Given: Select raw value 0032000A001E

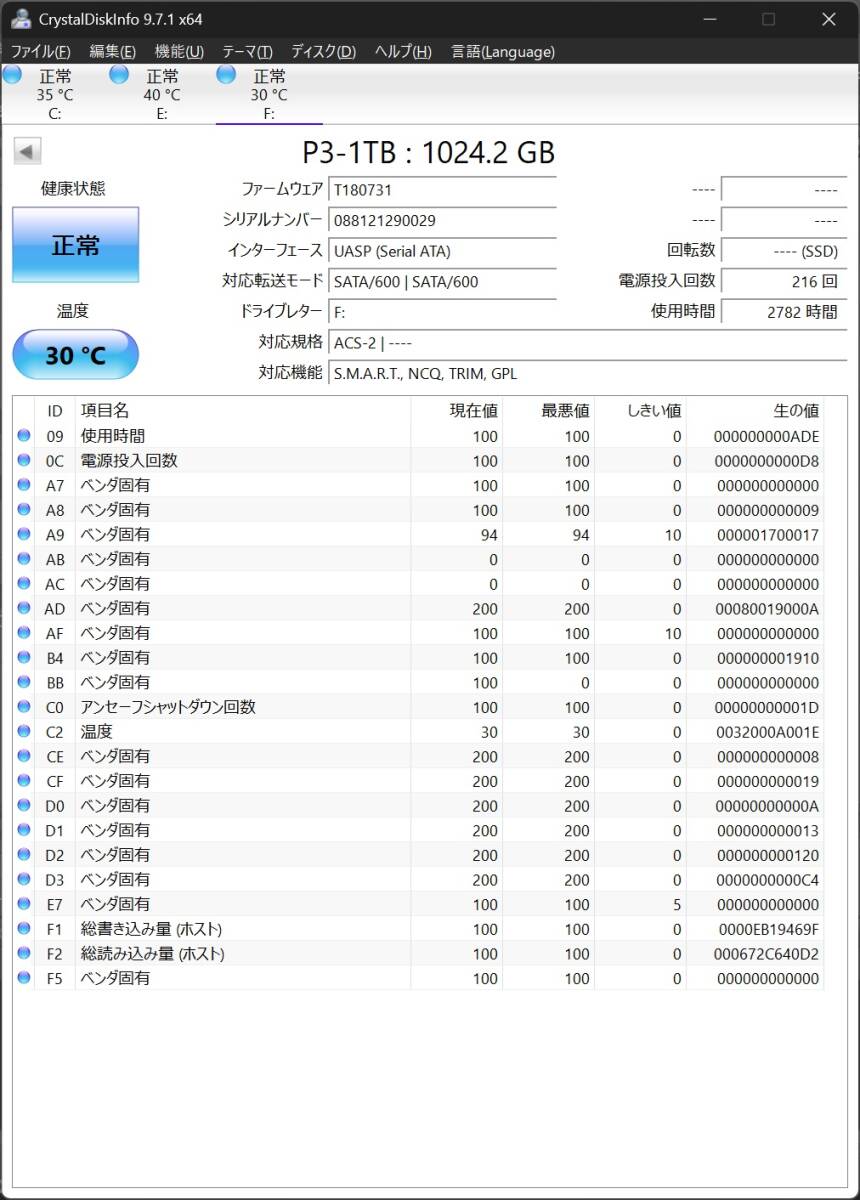Looking at the screenshot, I should click(767, 732).
